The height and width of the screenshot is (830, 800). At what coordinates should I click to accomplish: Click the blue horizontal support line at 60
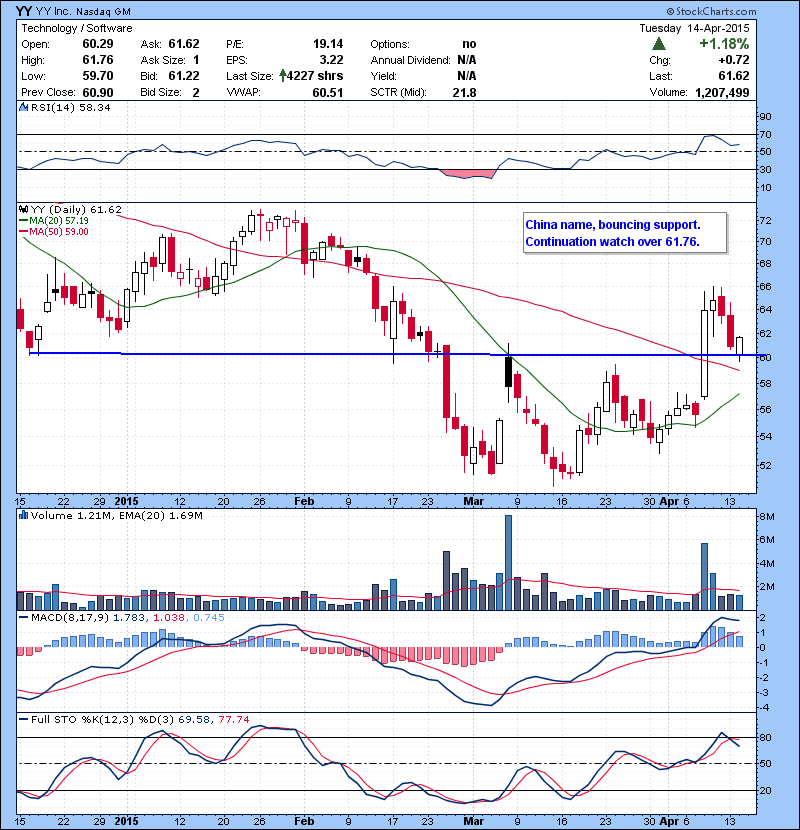click(397, 354)
